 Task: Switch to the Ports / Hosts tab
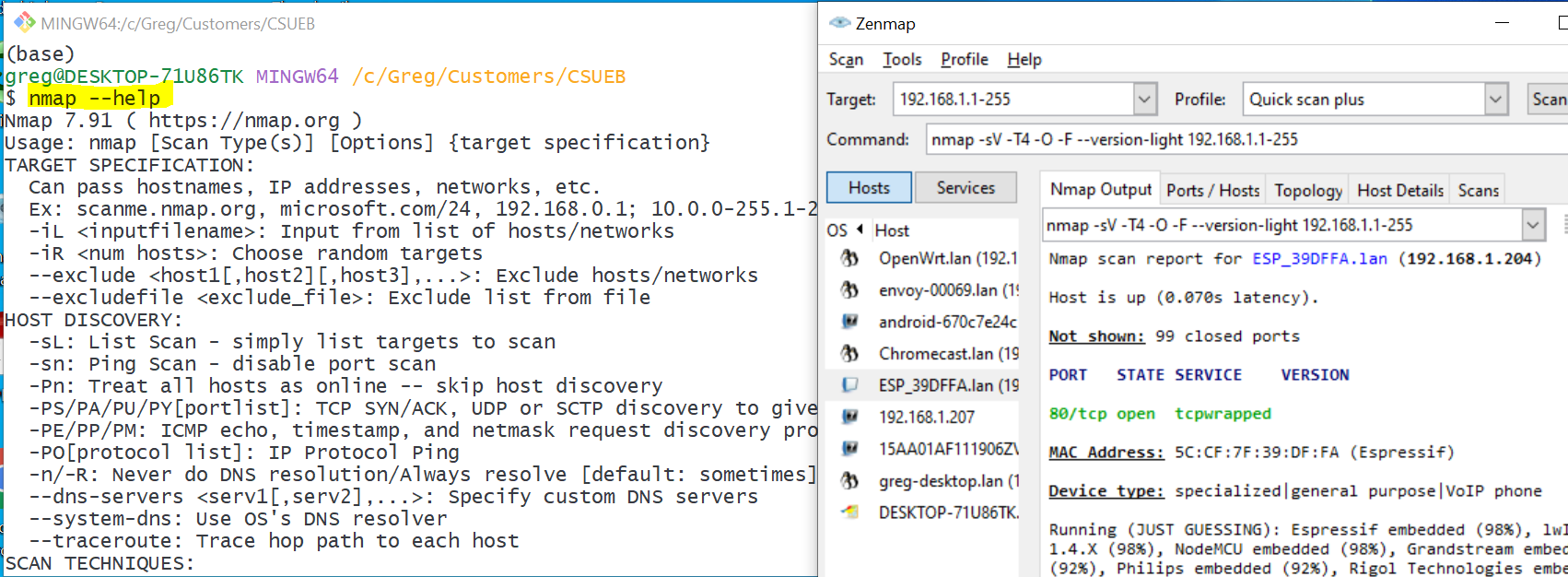click(x=1212, y=191)
